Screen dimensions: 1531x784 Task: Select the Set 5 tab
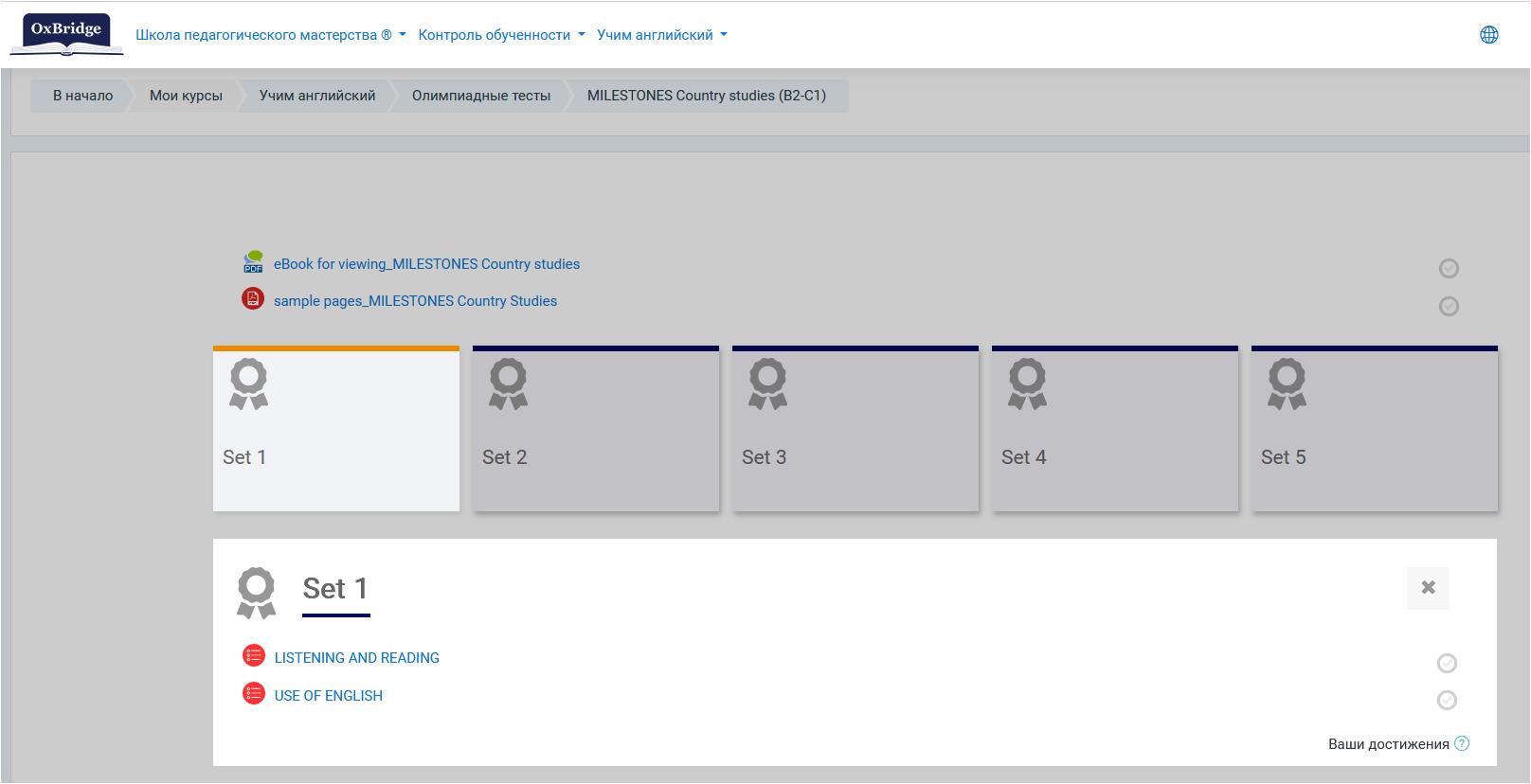(x=1374, y=431)
